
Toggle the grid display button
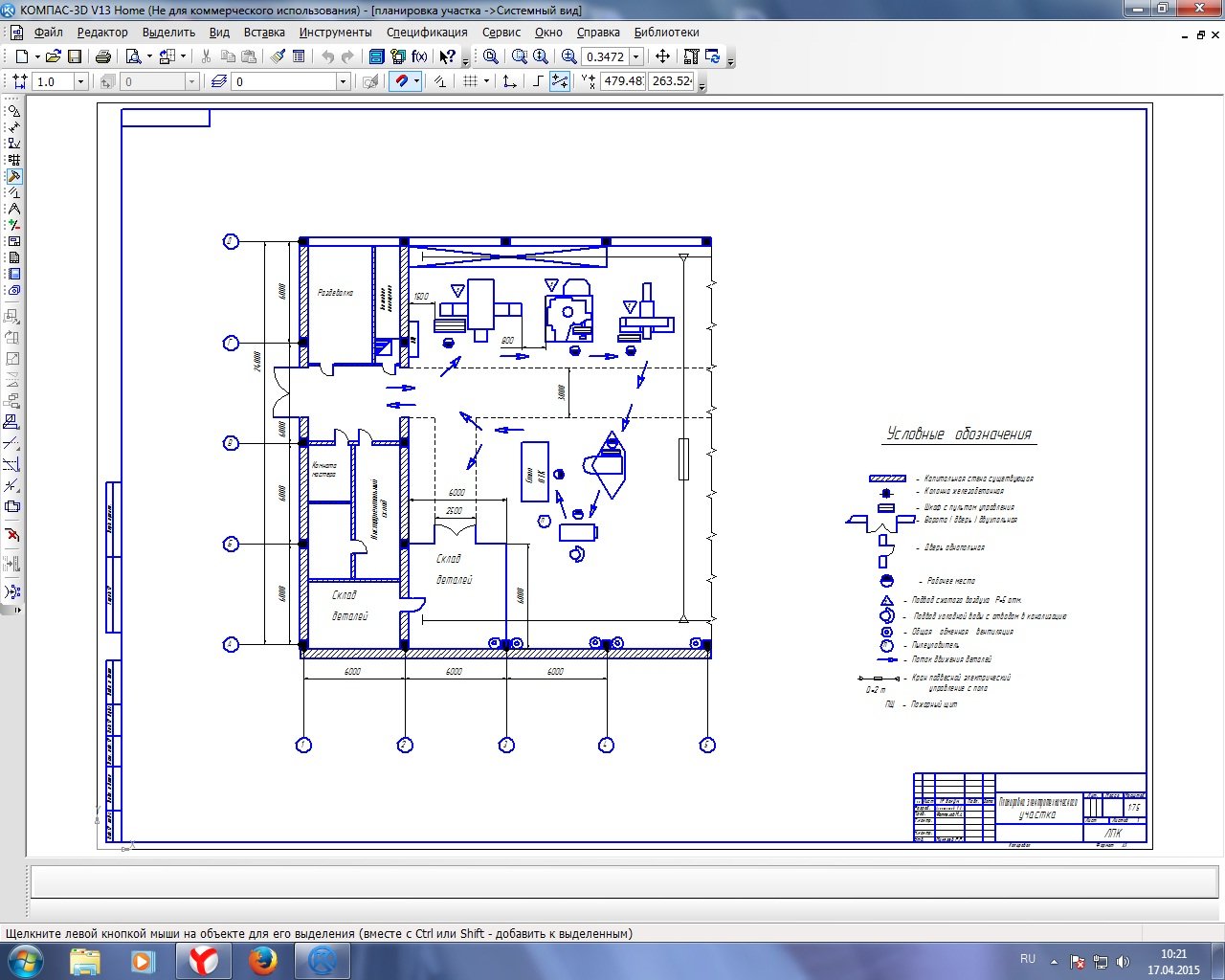pyautogui.click(x=470, y=81)
